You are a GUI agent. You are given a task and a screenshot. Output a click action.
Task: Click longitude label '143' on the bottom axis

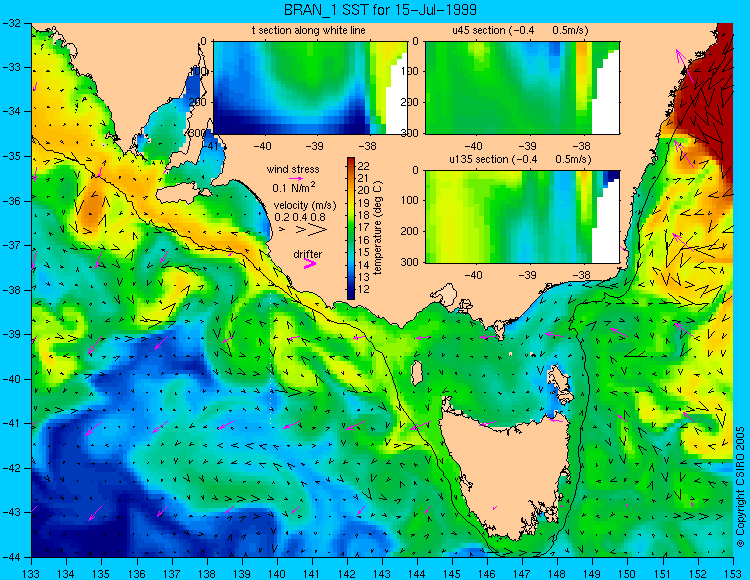[x=382, y=572]
